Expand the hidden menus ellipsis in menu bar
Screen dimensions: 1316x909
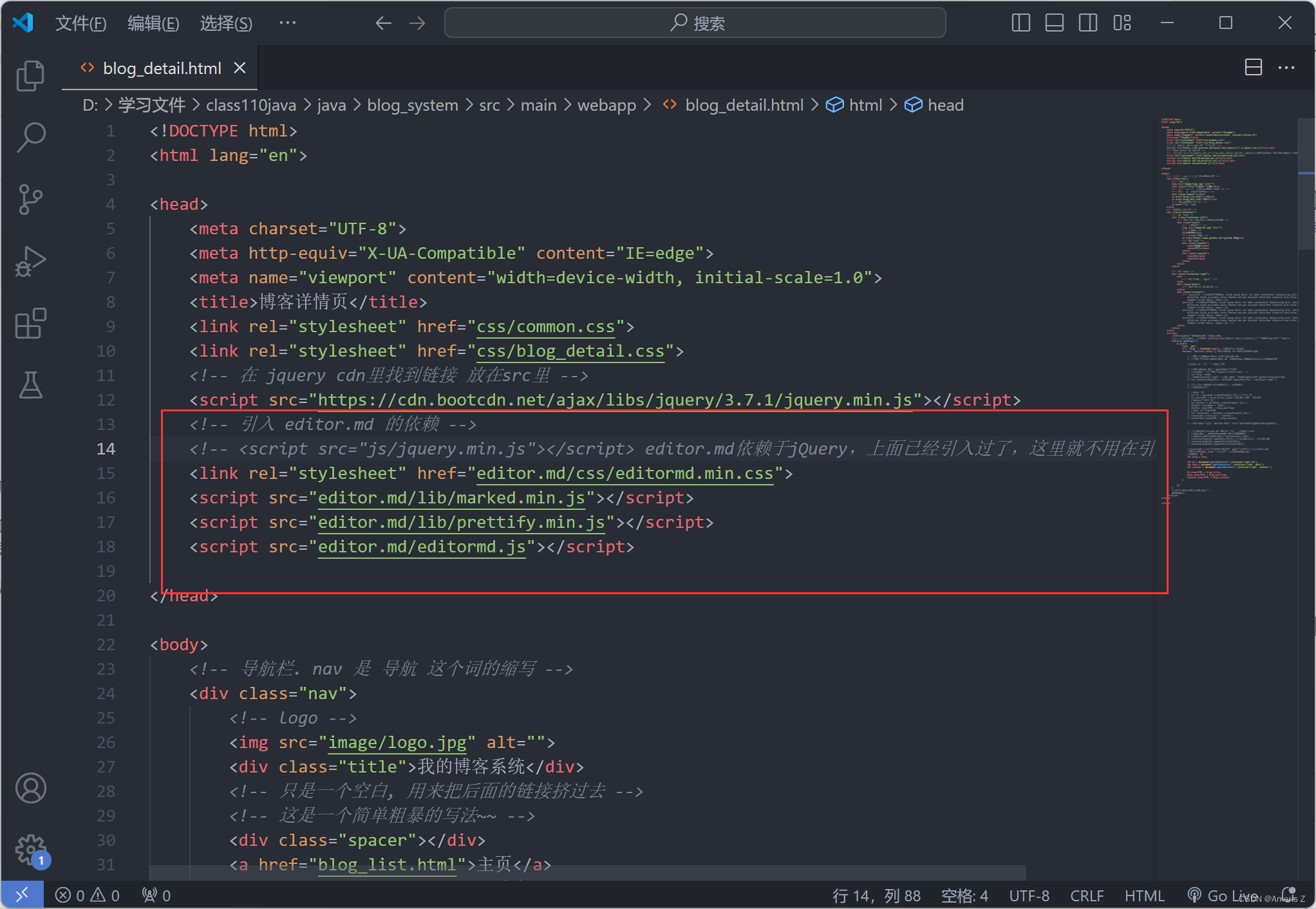pyautogui.click(x=287, y=23)
